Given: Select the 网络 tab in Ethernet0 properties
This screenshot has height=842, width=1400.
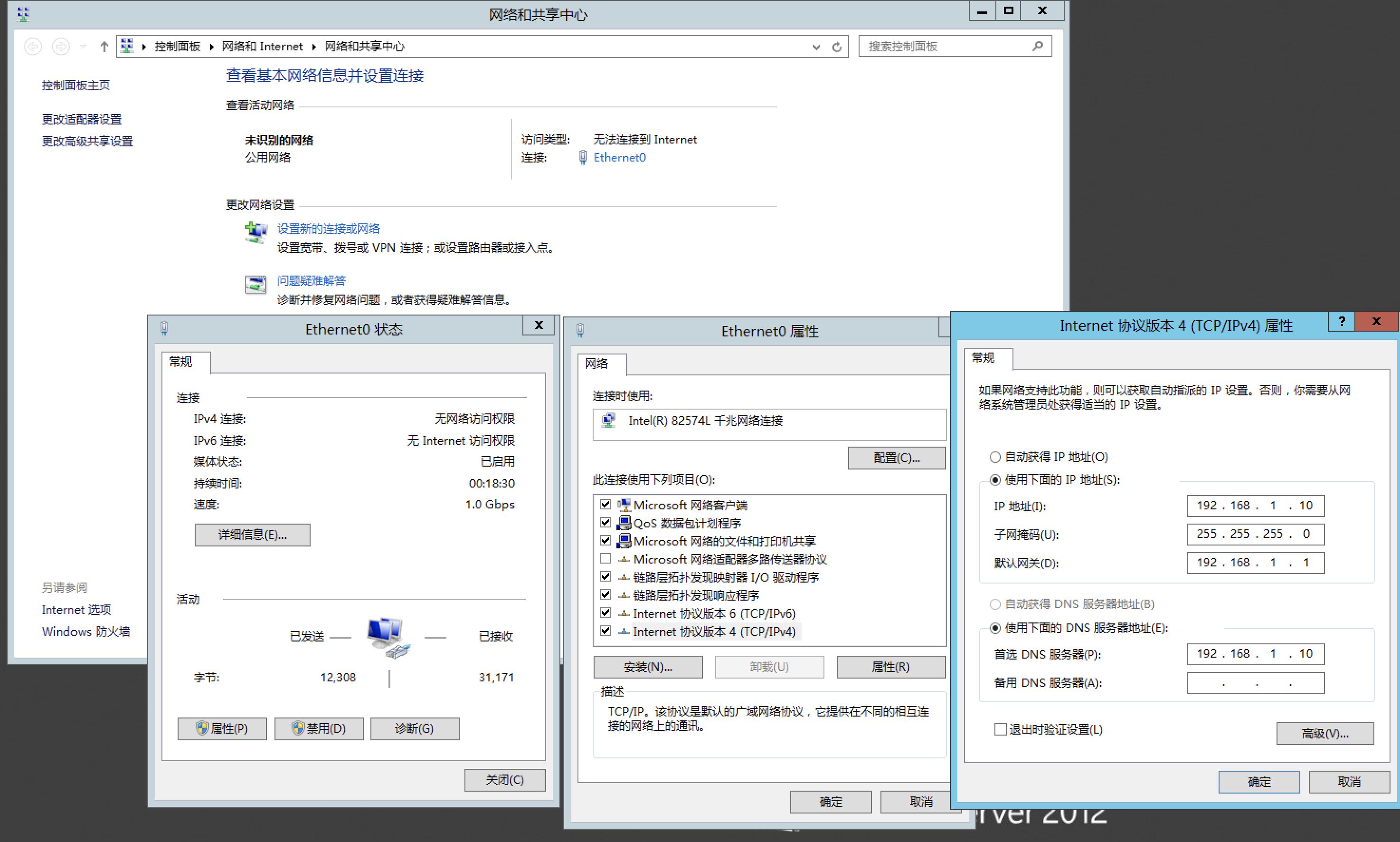Looking at the screenshot, I should coord(596,364).
